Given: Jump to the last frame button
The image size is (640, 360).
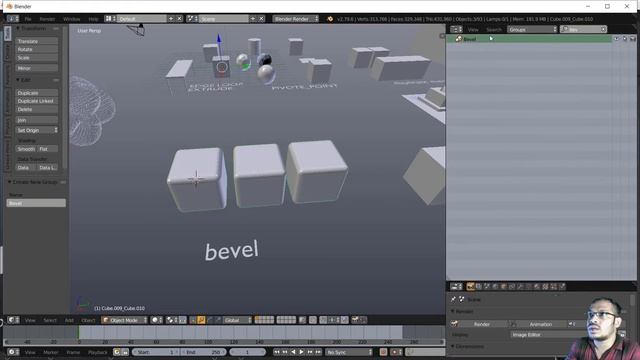Looking at the screenshot, I should [318, 352].
